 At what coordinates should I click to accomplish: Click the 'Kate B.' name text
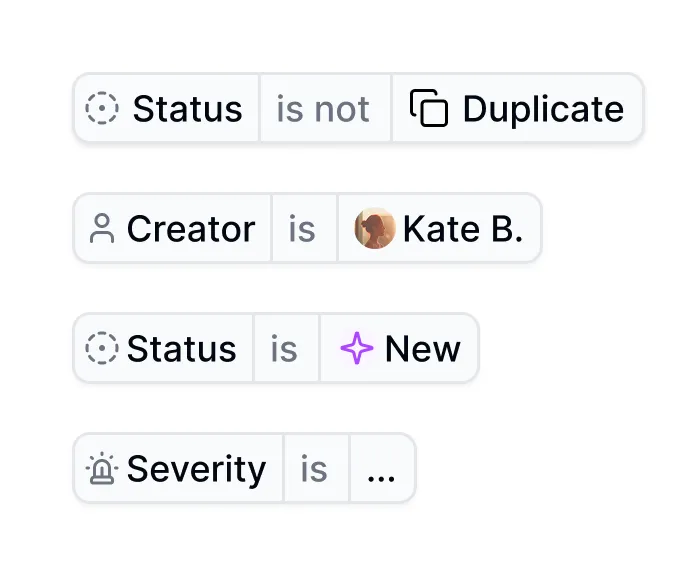tap(462, 229)
